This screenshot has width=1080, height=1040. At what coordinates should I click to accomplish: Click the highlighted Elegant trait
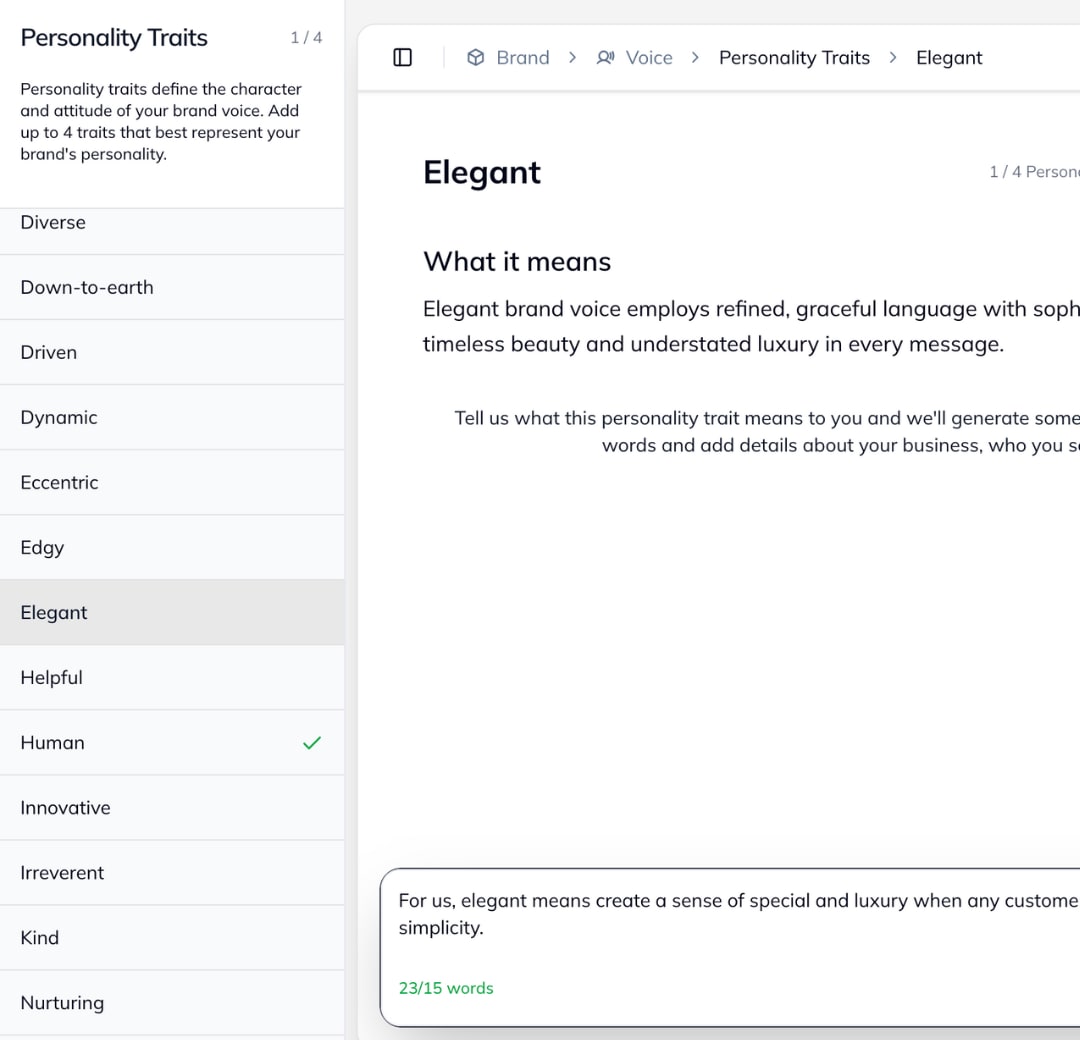coord(54,613)
